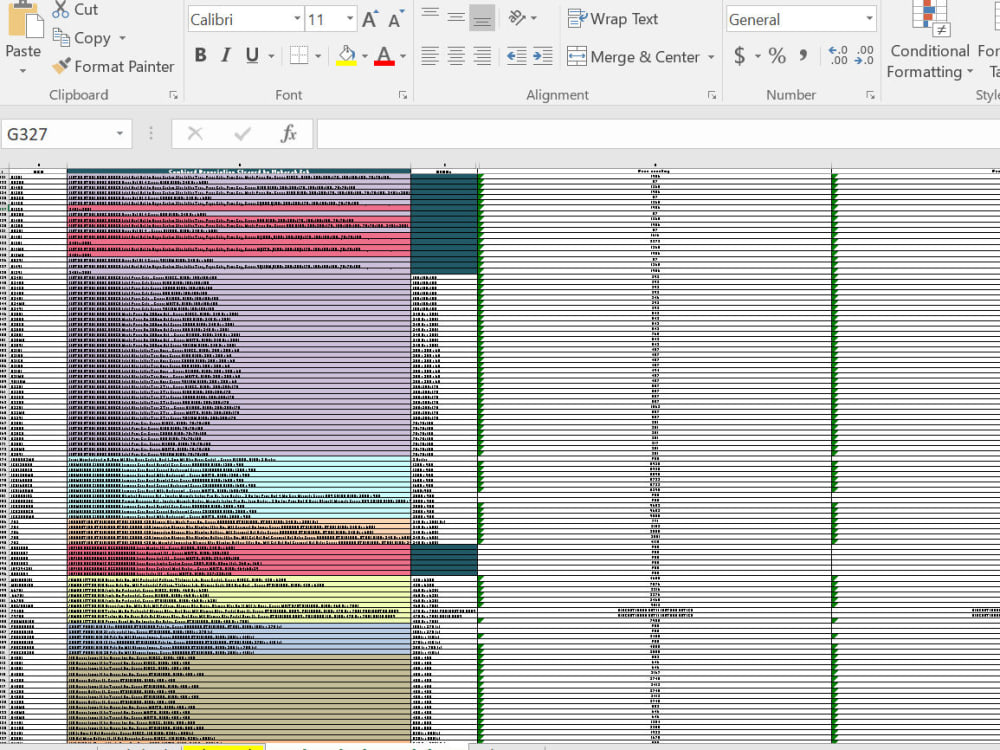The image size is (1000, 750).
Task: Click Increase Decimal icon
Action: click(838, 55)
